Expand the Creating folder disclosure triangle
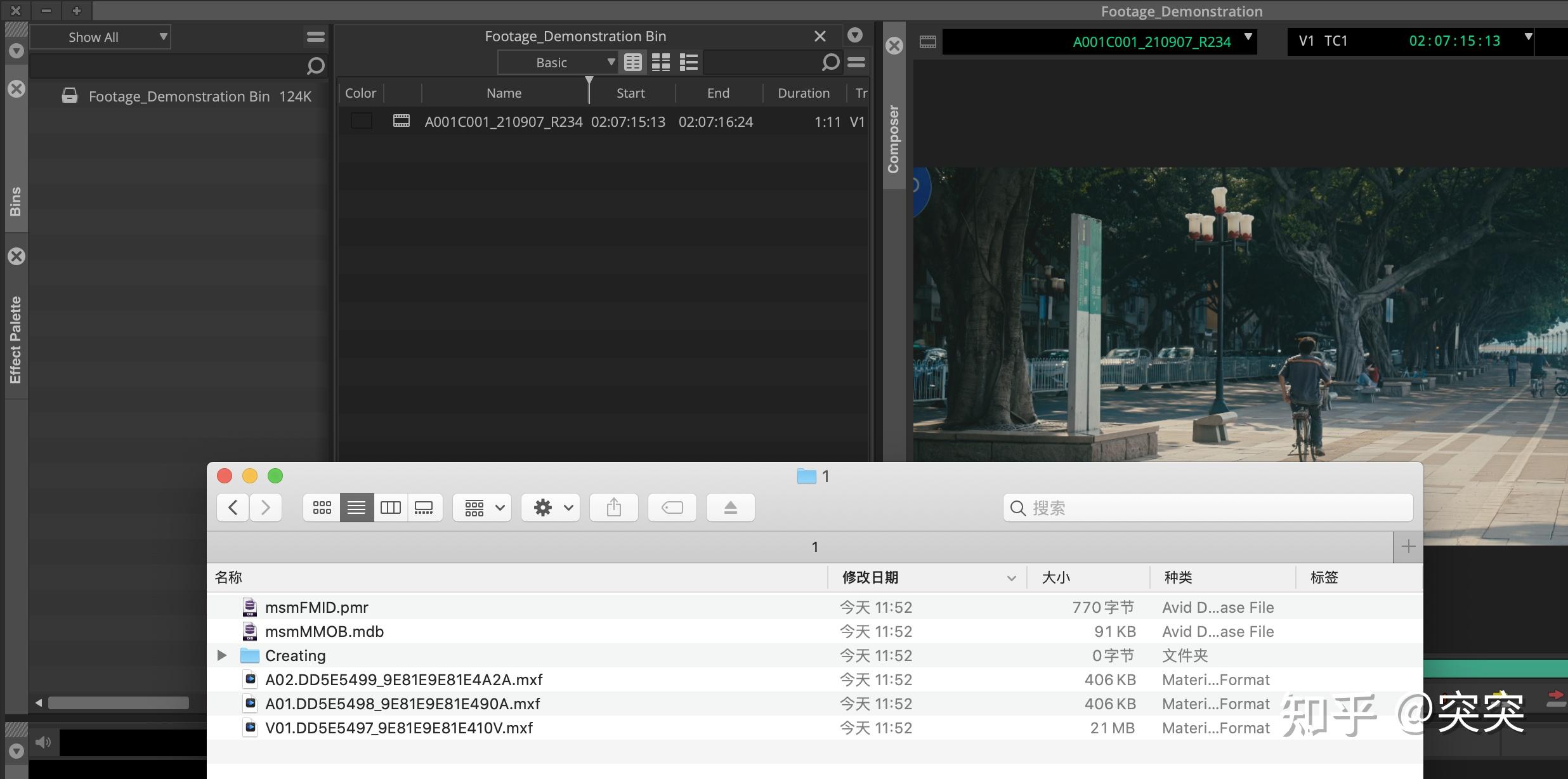Viewport: 1568px width, 779px height. (221, 655)
